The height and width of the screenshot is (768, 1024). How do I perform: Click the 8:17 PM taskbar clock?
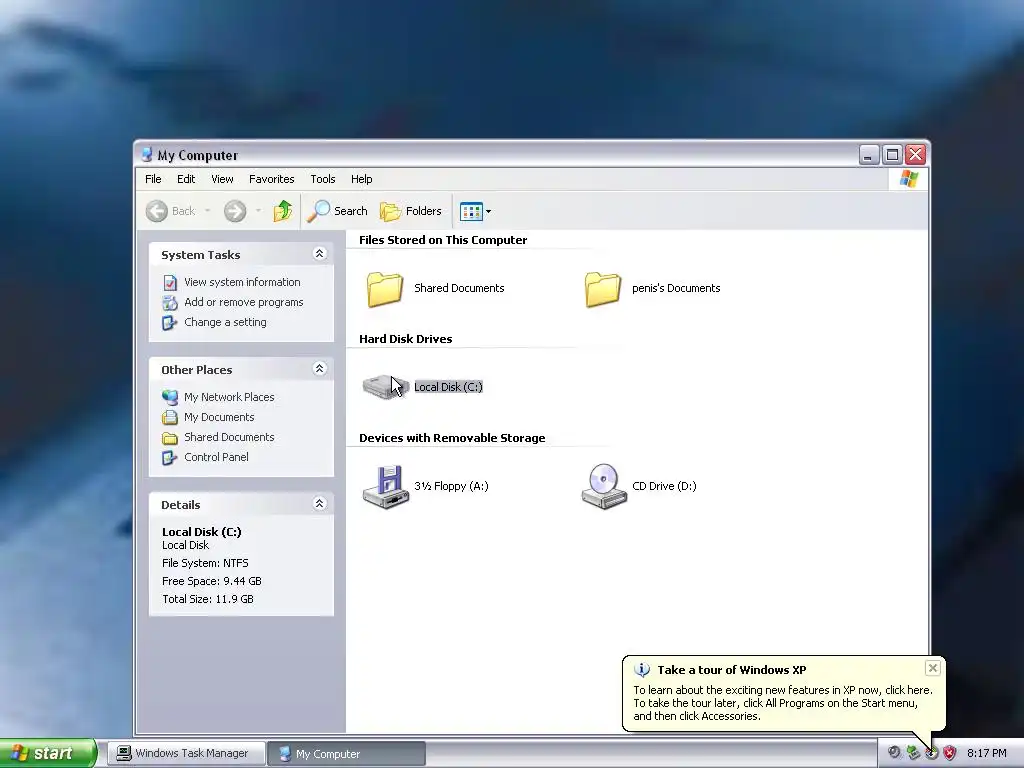coord(986,753)
